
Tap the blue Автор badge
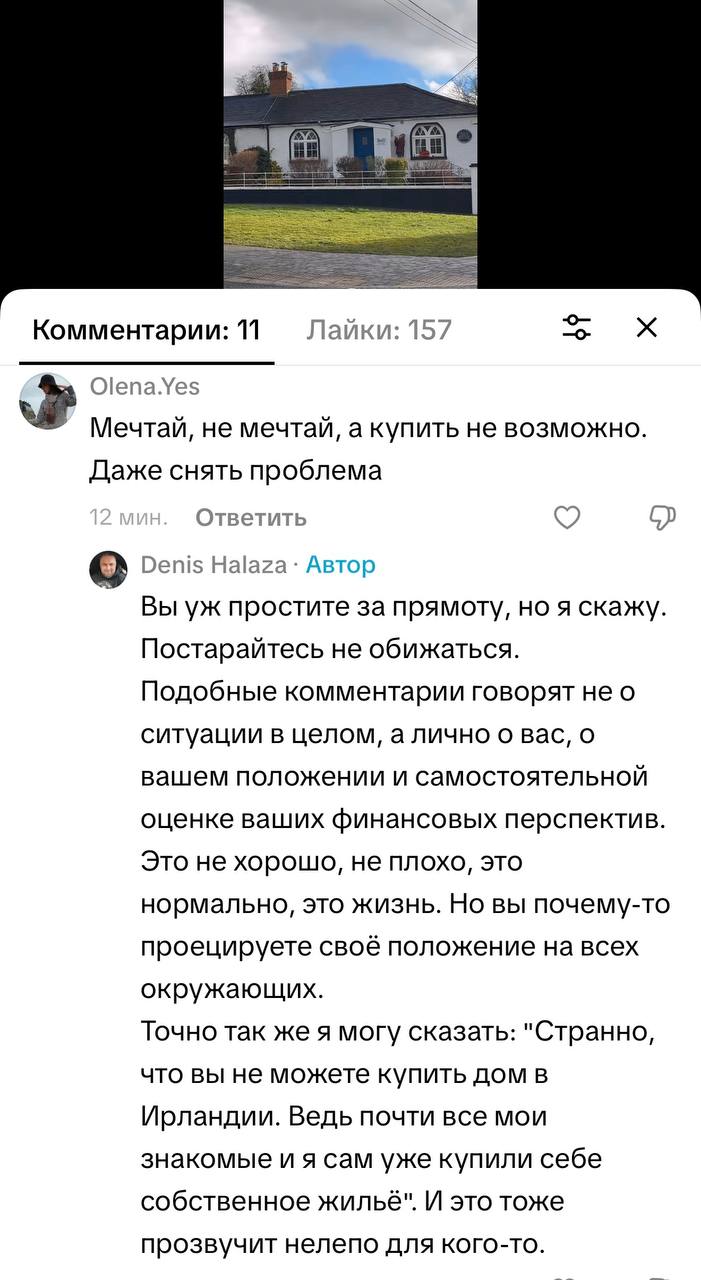coord(341,565)
